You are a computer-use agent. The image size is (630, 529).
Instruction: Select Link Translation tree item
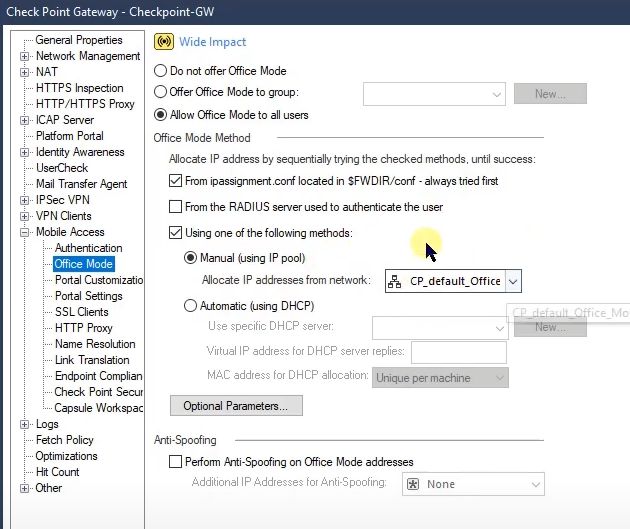[x=92, y=360]
